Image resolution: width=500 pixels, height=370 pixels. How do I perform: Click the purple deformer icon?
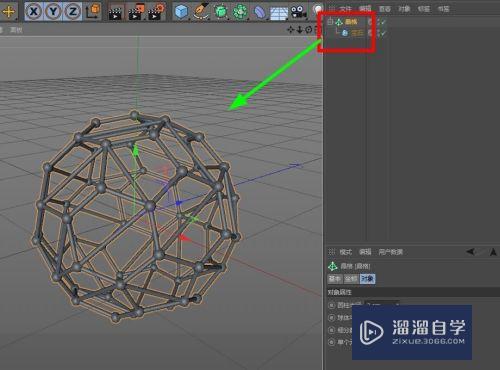pos(259,12)
